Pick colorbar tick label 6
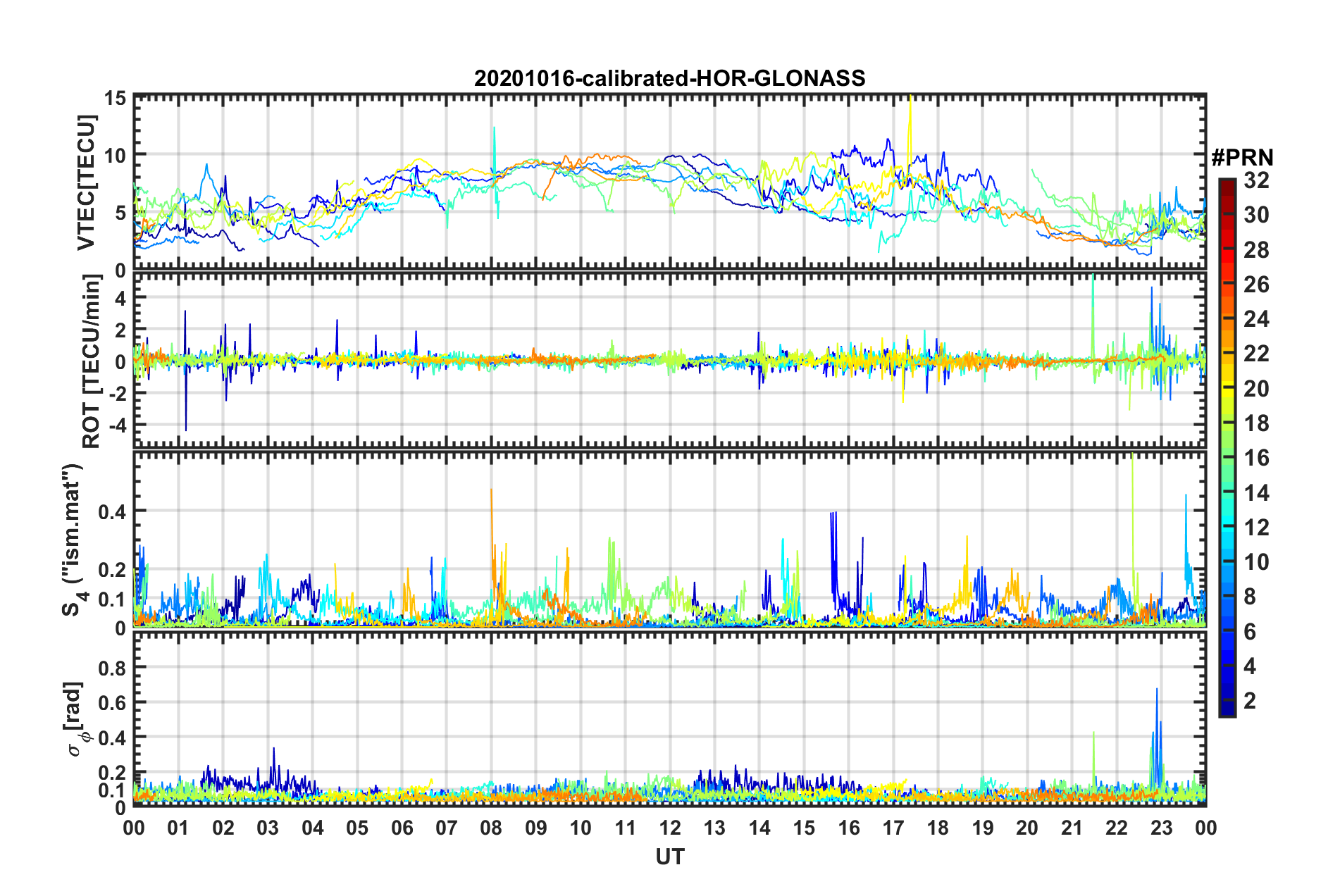Image resolution: width=1340 pixels, height=896 pixels. click(1250, 632)
